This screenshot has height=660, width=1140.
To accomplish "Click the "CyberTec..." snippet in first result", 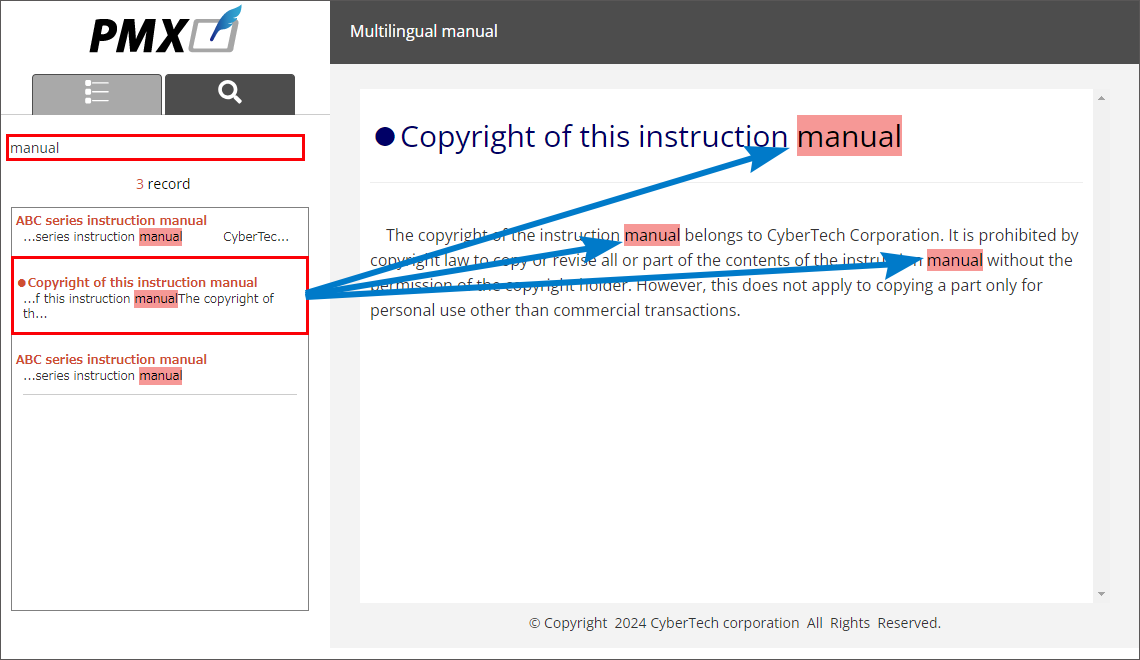I will [x=256, y=237].
